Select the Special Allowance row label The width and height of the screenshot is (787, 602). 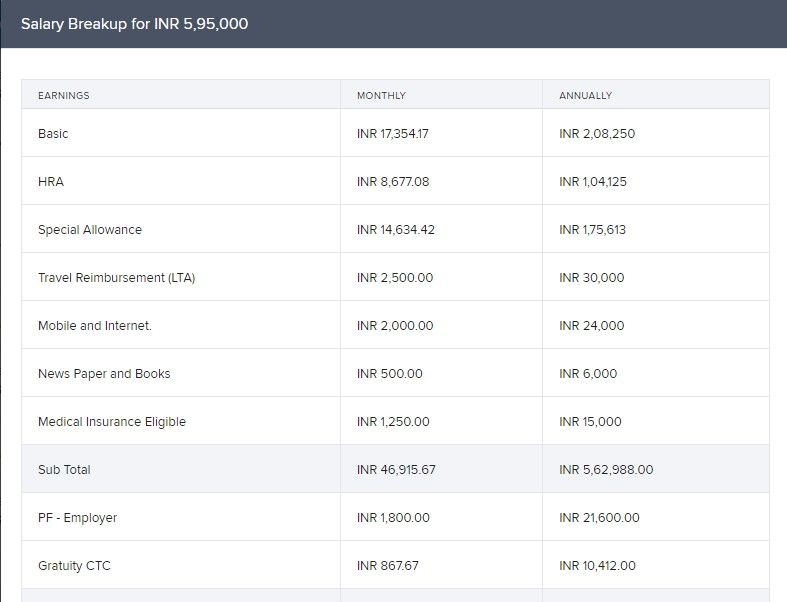(x=90, y=229)
